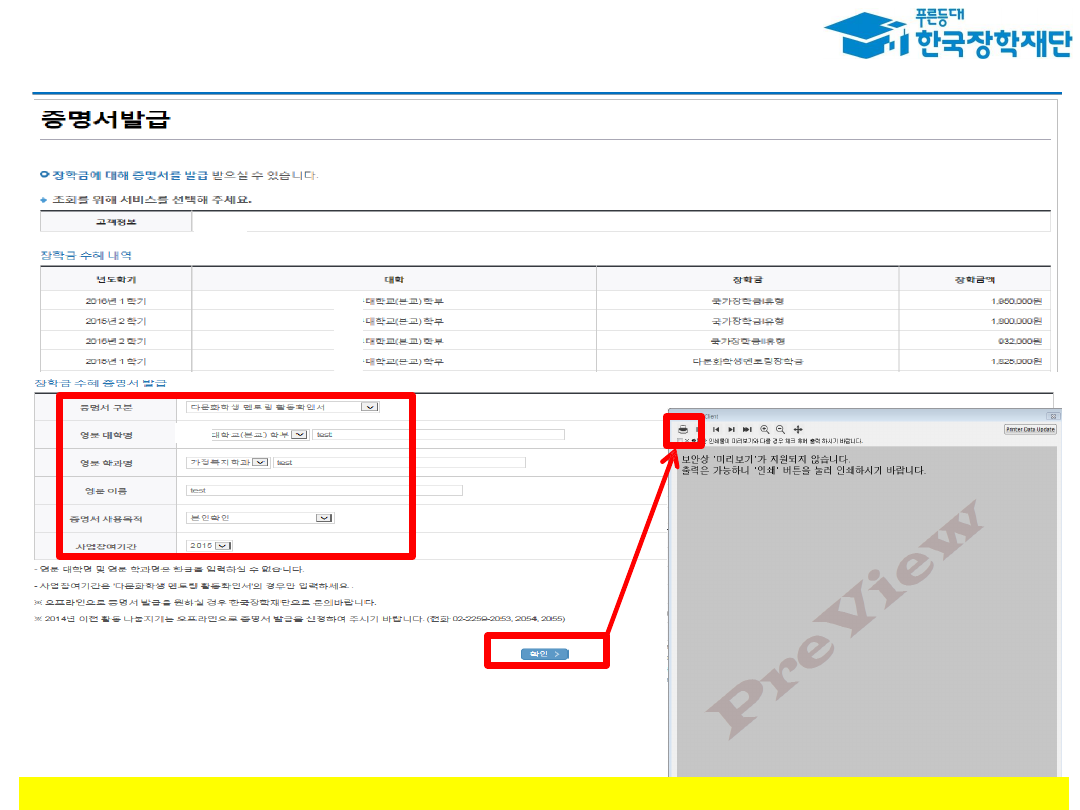
Task: Click the print icon in preview toolbar
Action: point(683,429)
